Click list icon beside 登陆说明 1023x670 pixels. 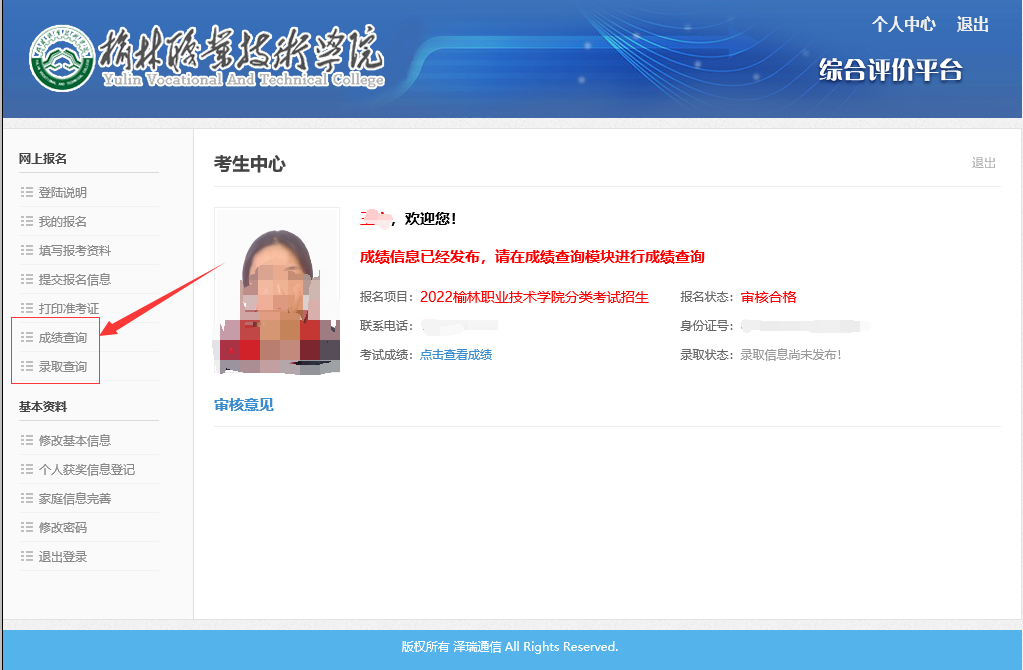27,192
